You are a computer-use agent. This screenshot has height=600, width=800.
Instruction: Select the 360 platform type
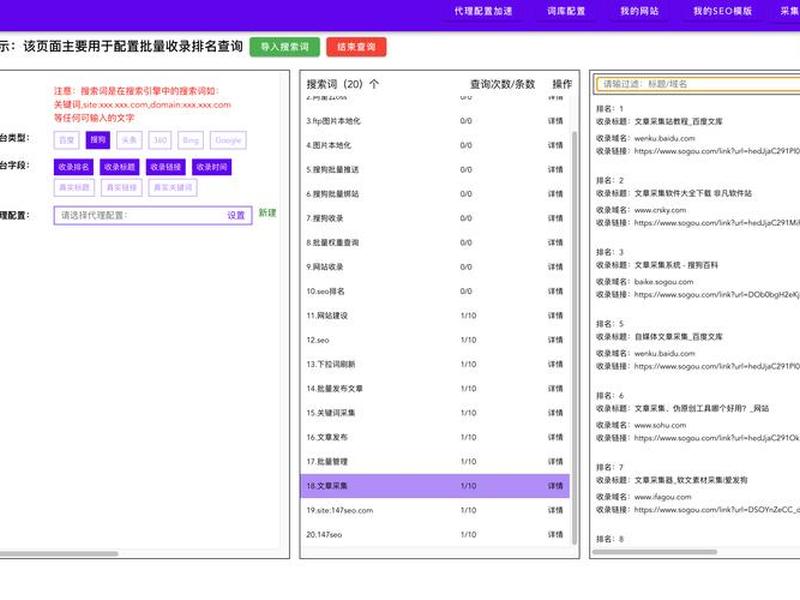tap(160, 140)
